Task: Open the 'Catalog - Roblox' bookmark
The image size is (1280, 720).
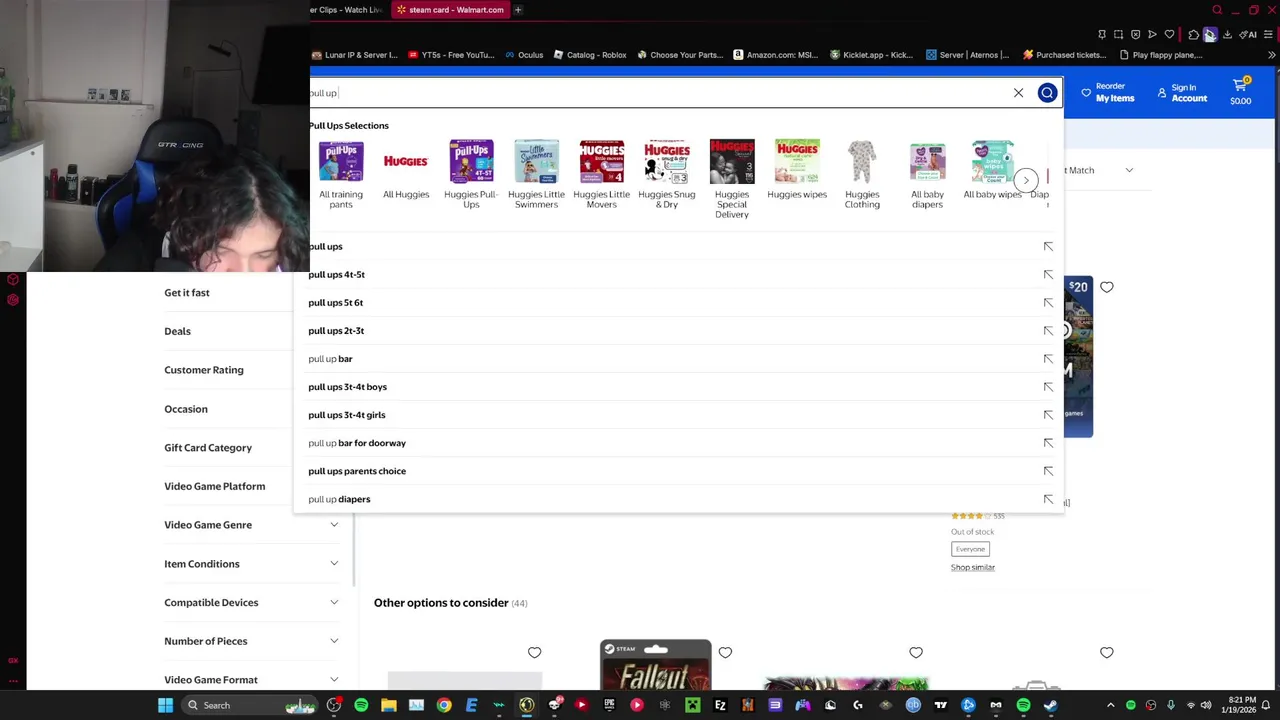Action: (589, 55)
